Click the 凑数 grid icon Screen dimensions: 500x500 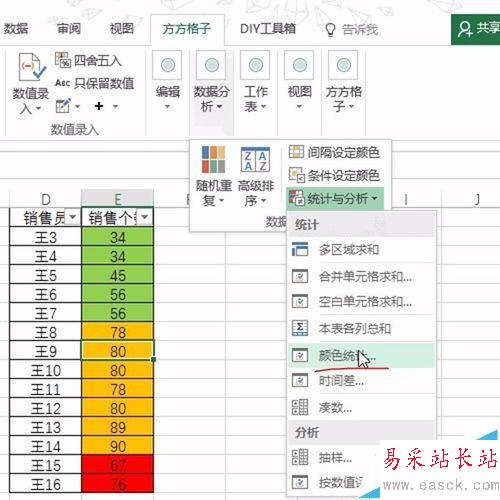click(x=300, y=407)
